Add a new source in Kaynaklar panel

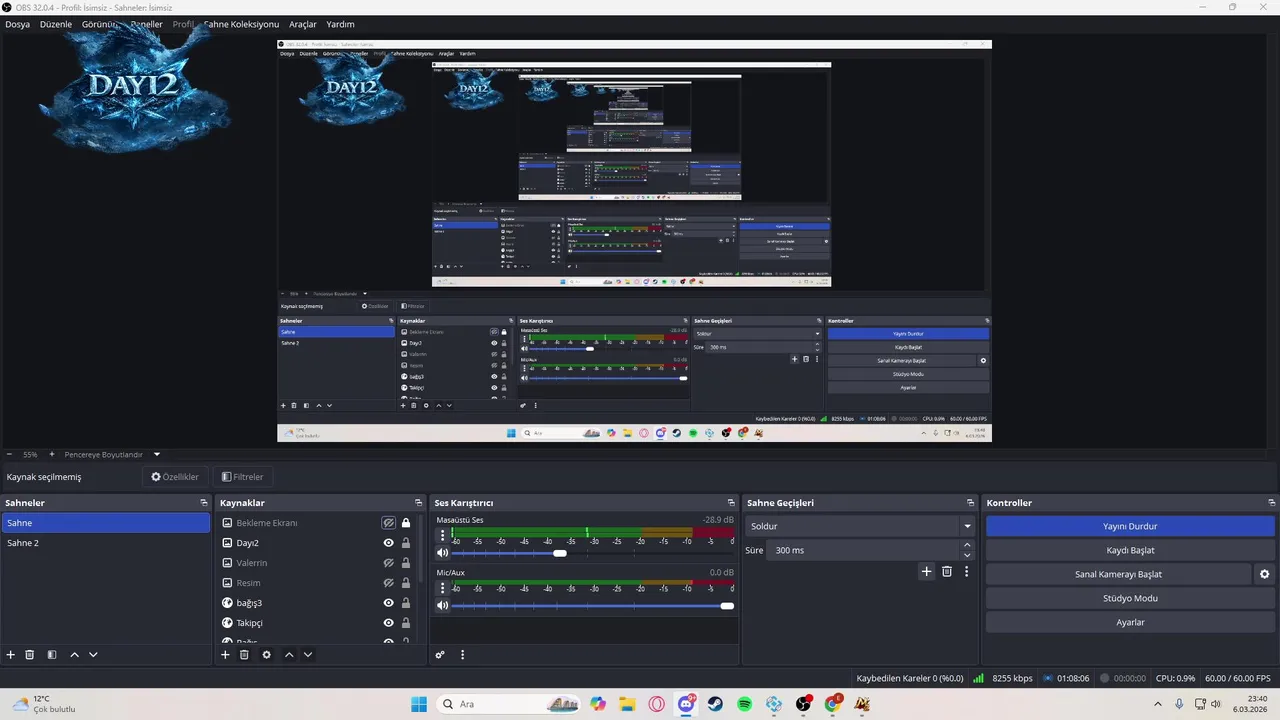[225, 654]
